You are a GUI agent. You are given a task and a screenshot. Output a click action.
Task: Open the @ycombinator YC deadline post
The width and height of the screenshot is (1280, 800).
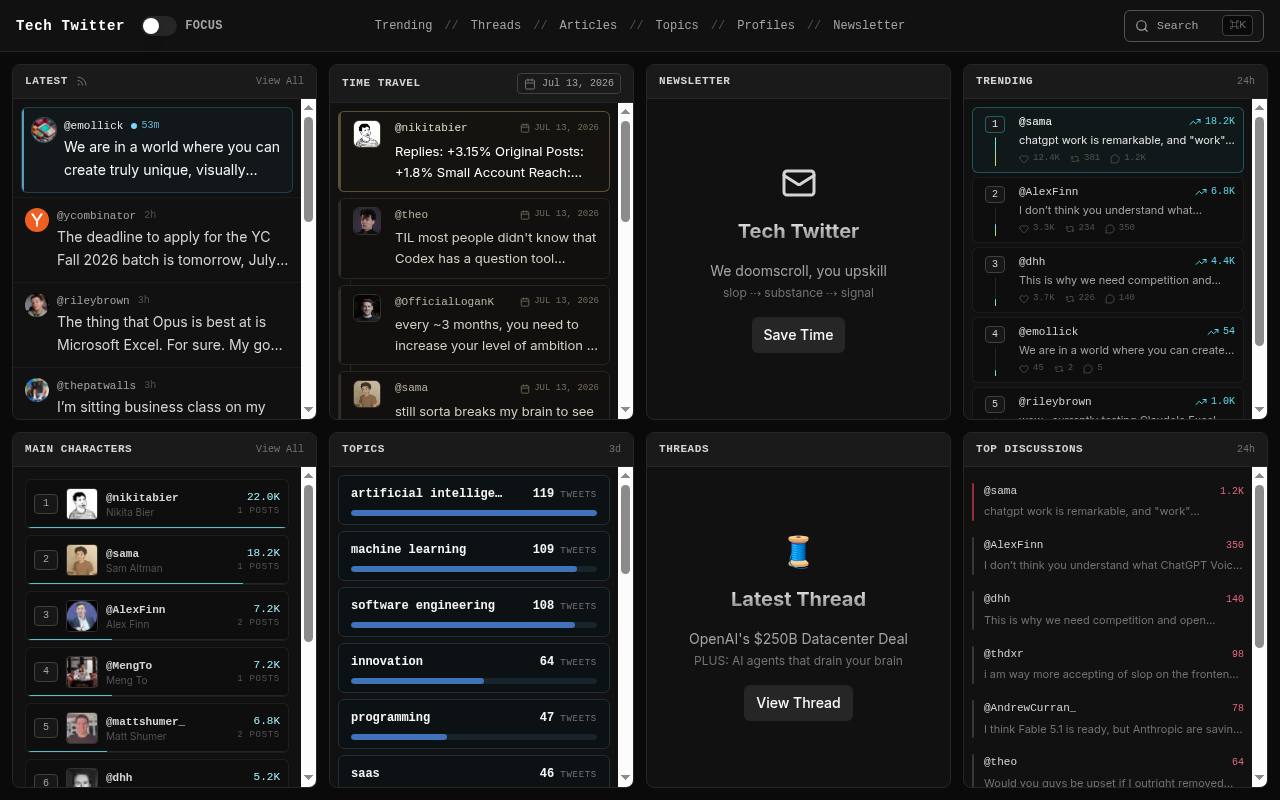(x=157, y=240)
